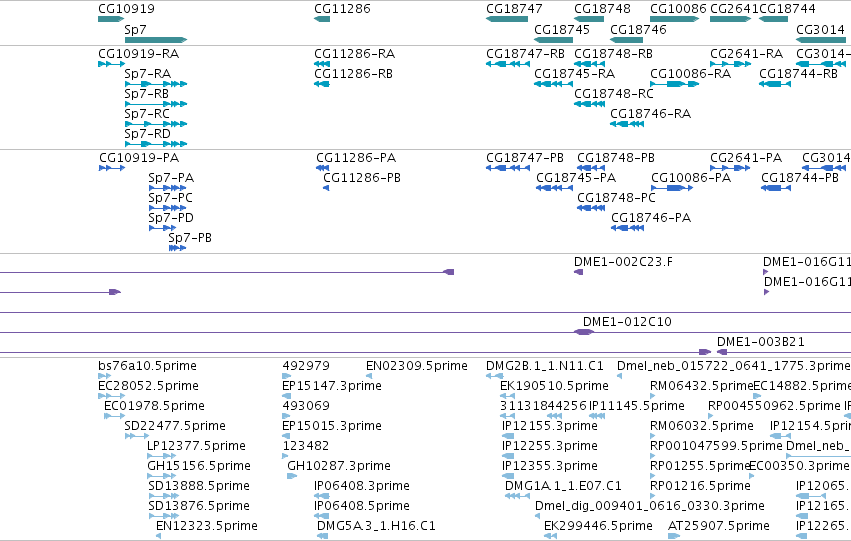Screen dimensions: 851x541
Task: Select EST EP15147.3prime
Action: pos(332,386)
